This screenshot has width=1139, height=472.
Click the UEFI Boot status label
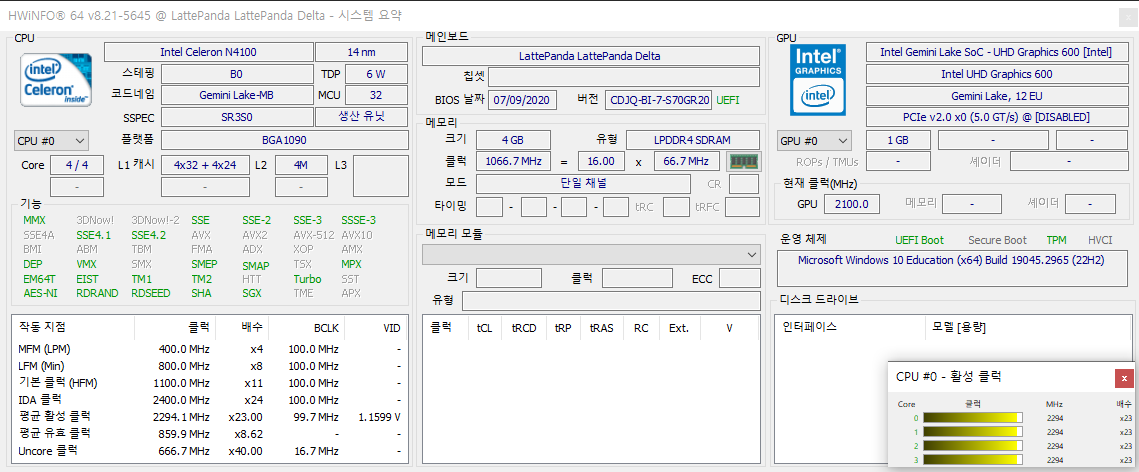[920, 240]
